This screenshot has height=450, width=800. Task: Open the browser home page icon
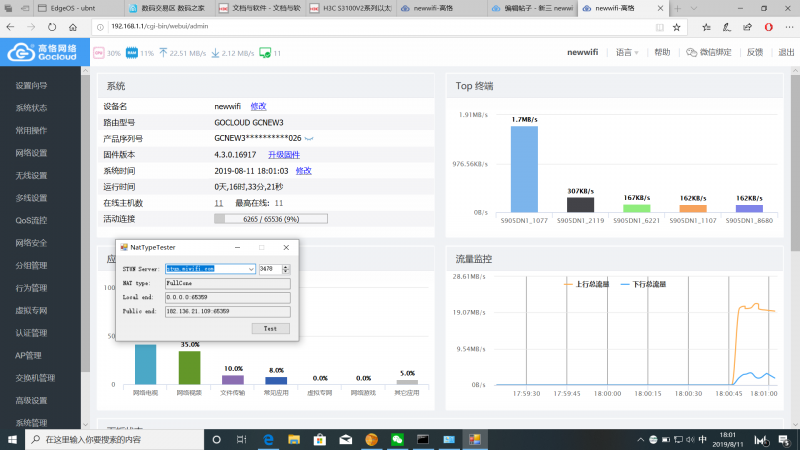(73, 27)
